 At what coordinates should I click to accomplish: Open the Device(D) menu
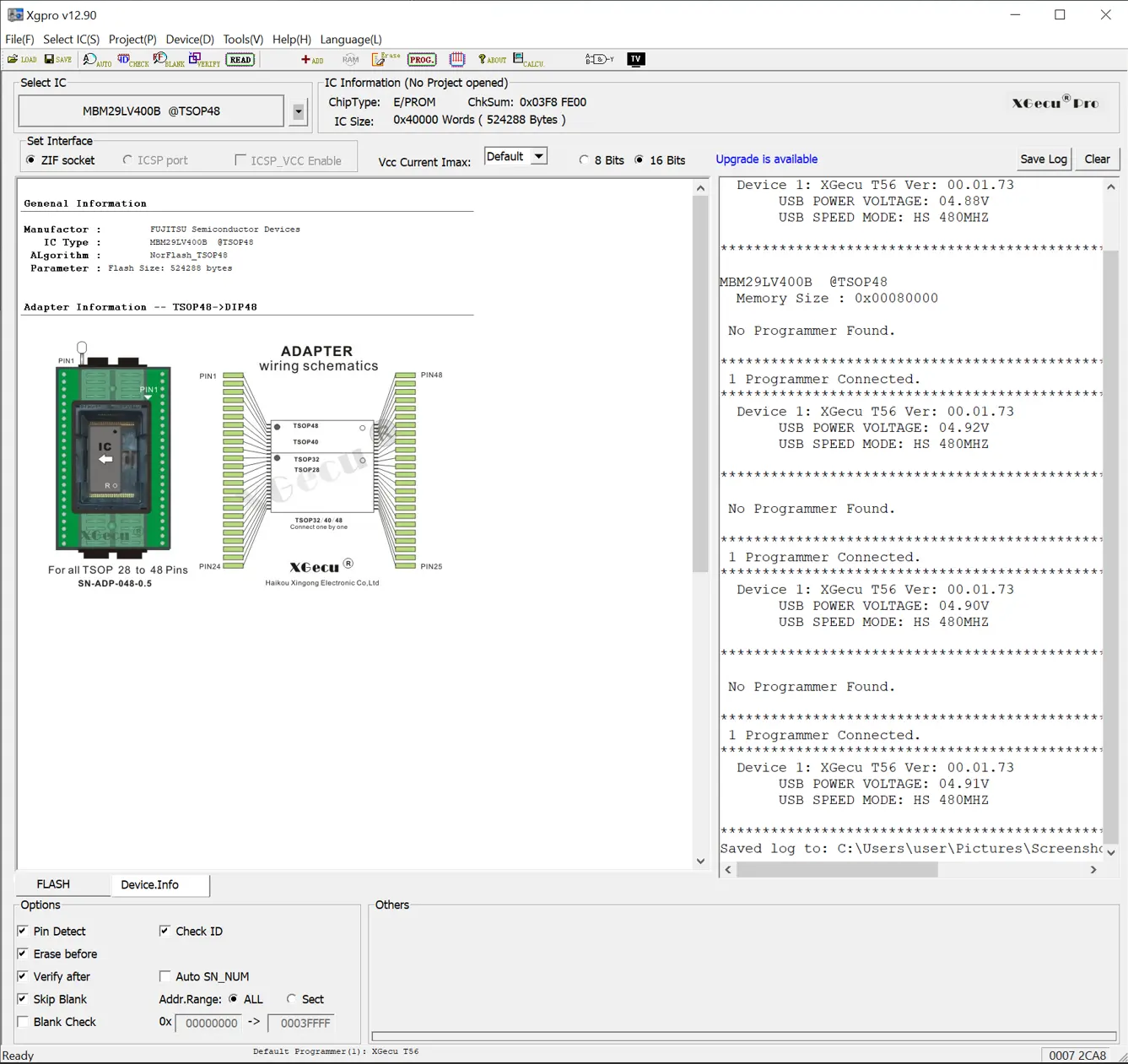(x=190, y=40)
